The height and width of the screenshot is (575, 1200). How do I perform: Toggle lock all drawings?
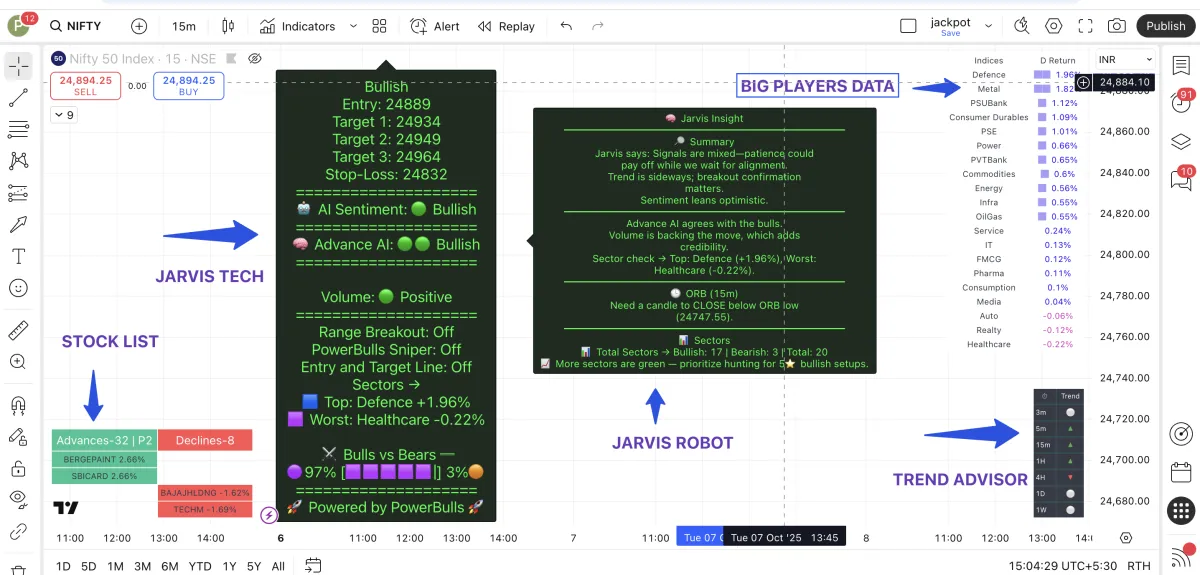pyautogui.click(x=18, y=468)
